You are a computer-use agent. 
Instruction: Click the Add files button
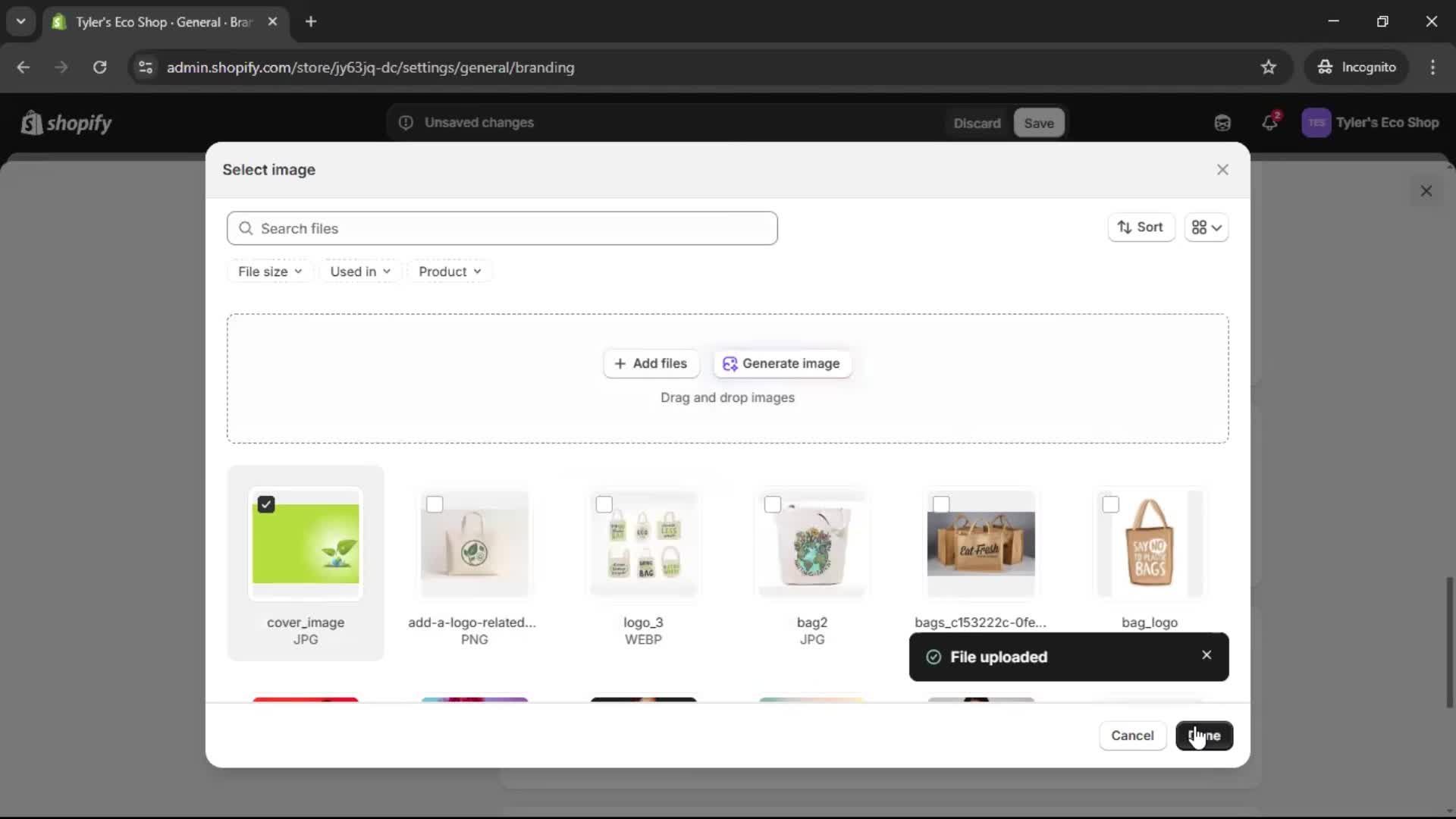(651, 364)
